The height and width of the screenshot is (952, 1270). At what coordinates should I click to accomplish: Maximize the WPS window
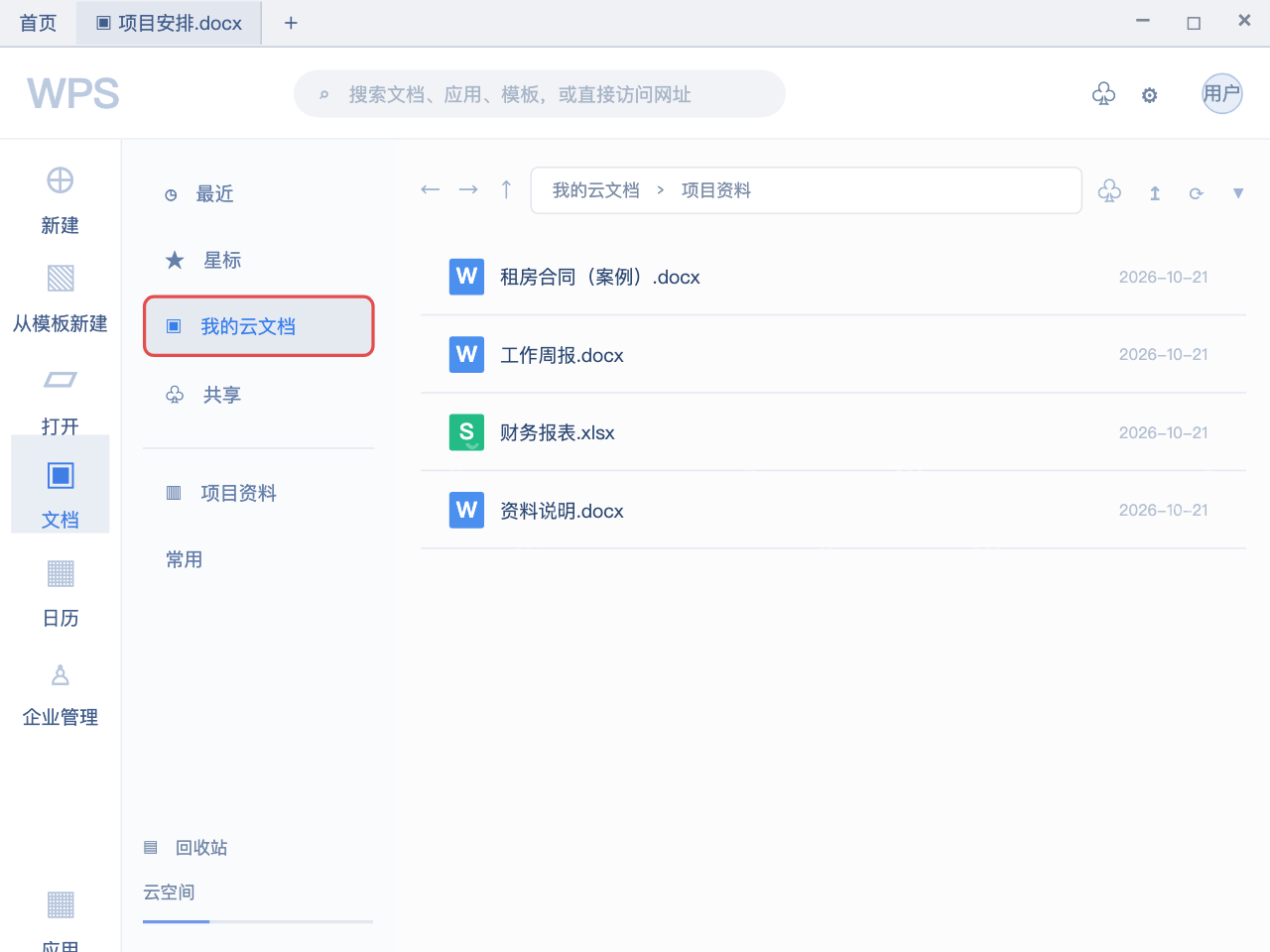pyautogui.click(x=1194, y=23)
